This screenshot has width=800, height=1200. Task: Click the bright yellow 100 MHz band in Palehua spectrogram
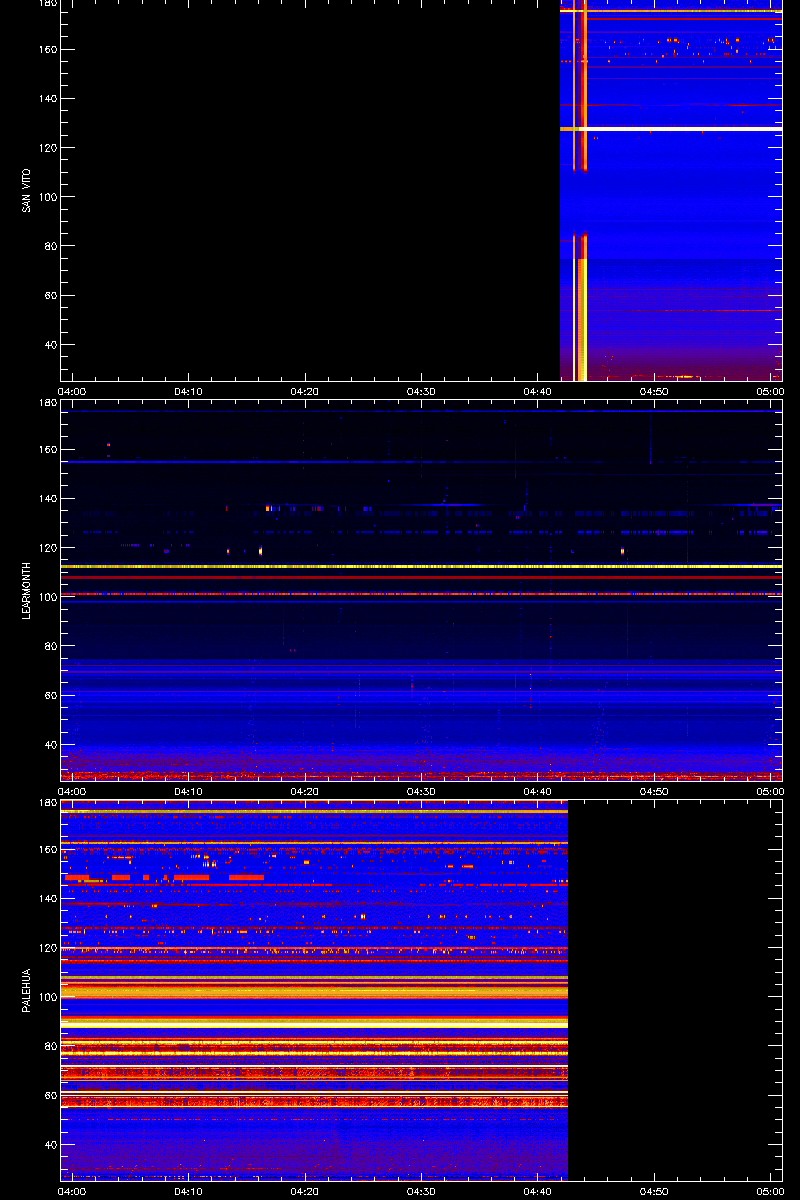pos(314,992)
